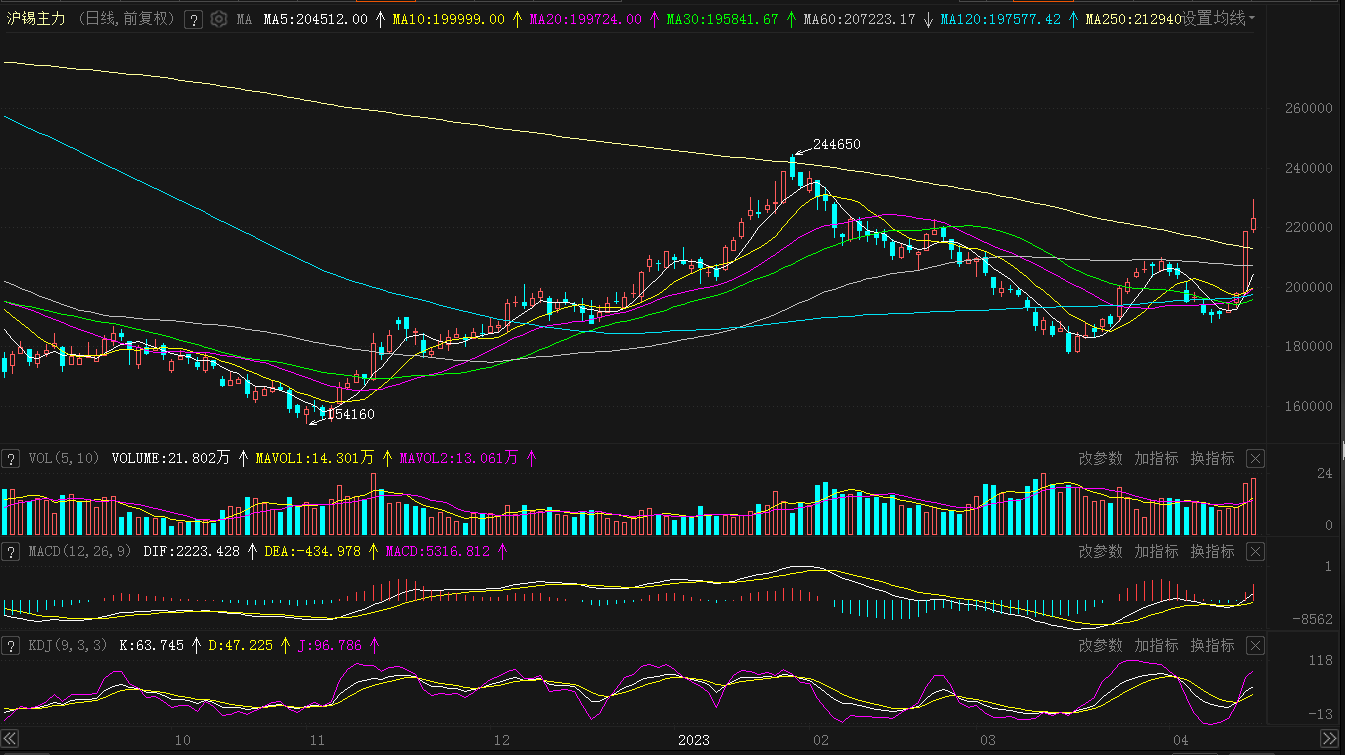Image resolution: width=1345 pixels, height=755 pixels.
Task: Click 改参数 in the VOL panel
Action: [1100, 459]
